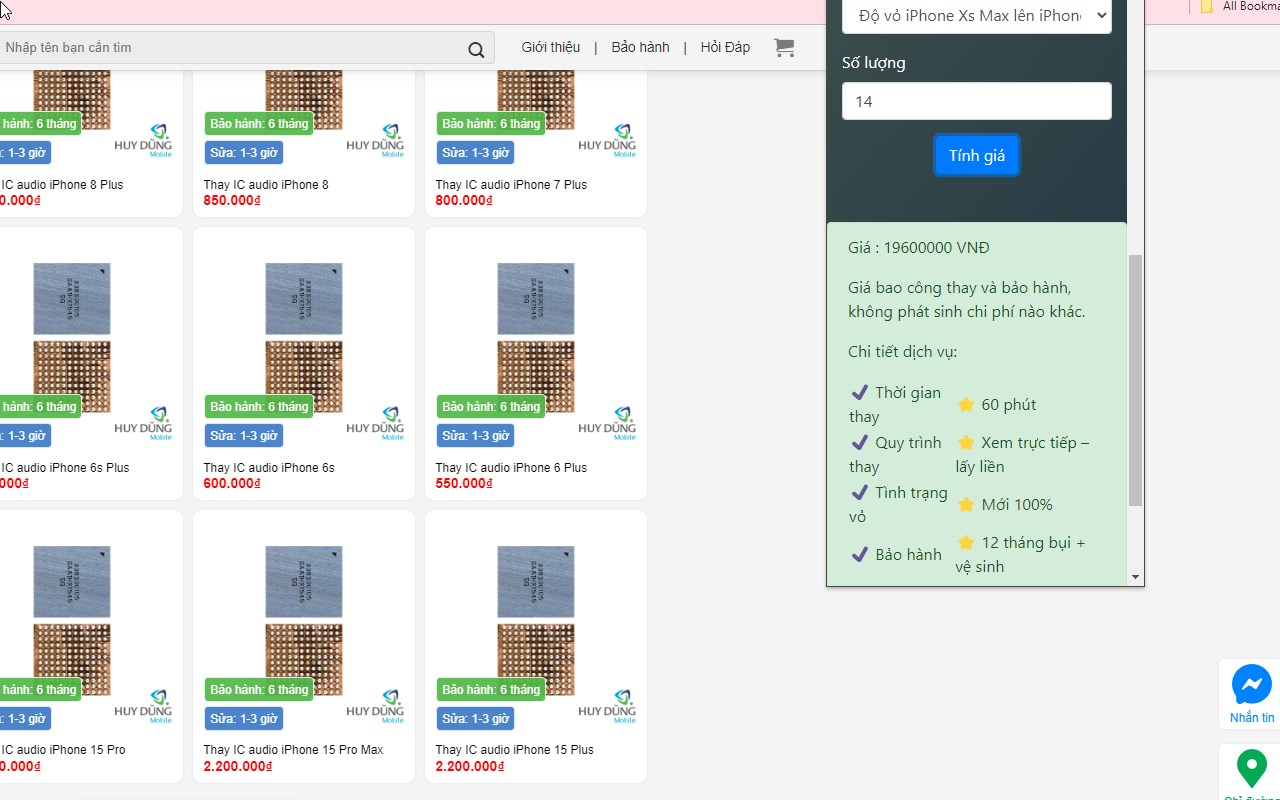Click the iPhone 15 Plus IC chip thumbnail
The height and width of the screenshot is (800, 1280).
pos(536,620)
